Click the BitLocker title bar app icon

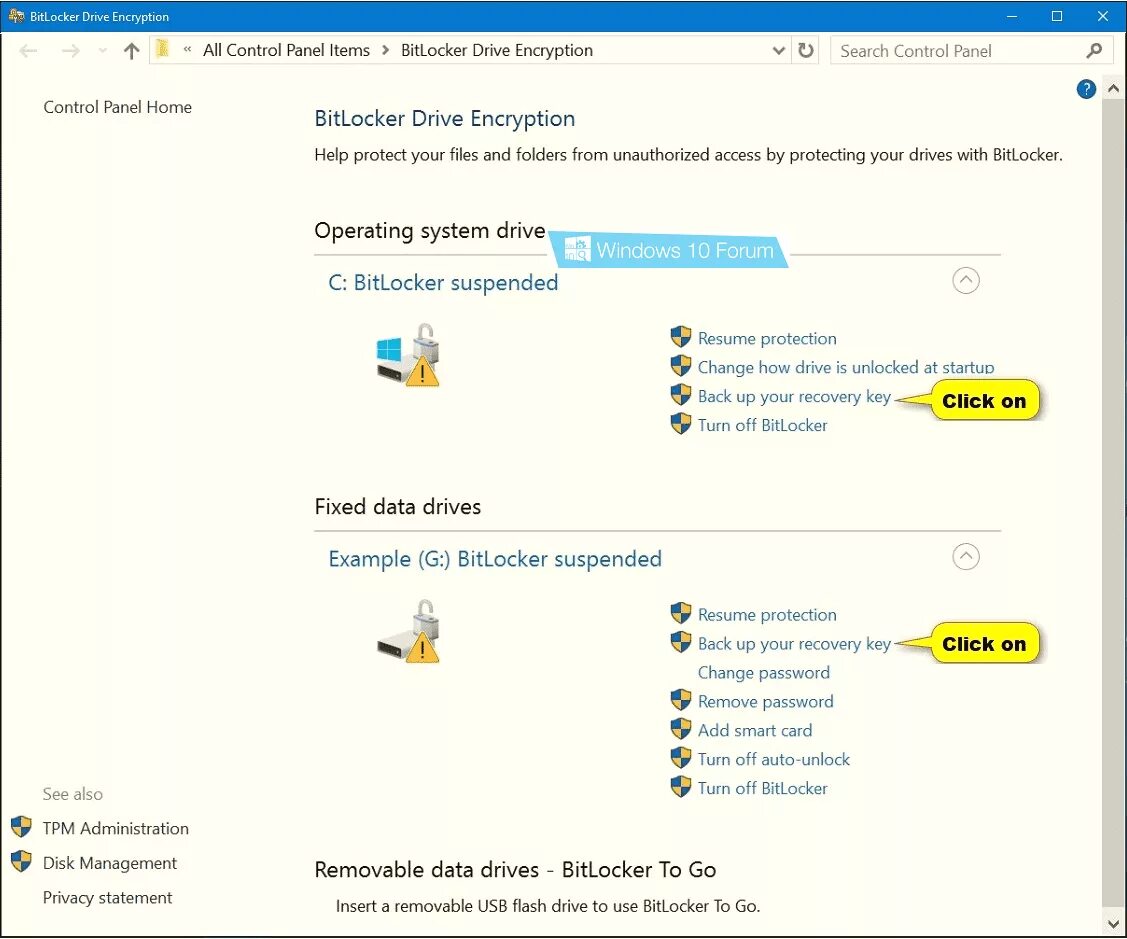pos(15,16)
